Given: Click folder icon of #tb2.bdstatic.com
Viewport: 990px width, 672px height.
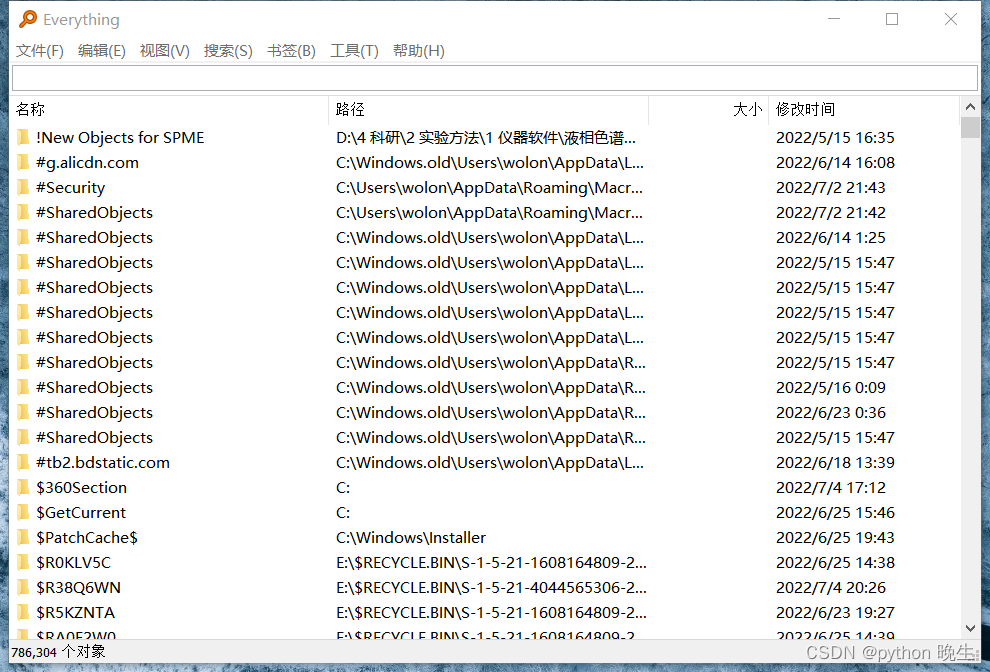Looking at the screenshot, I should (x=23, y=462).
